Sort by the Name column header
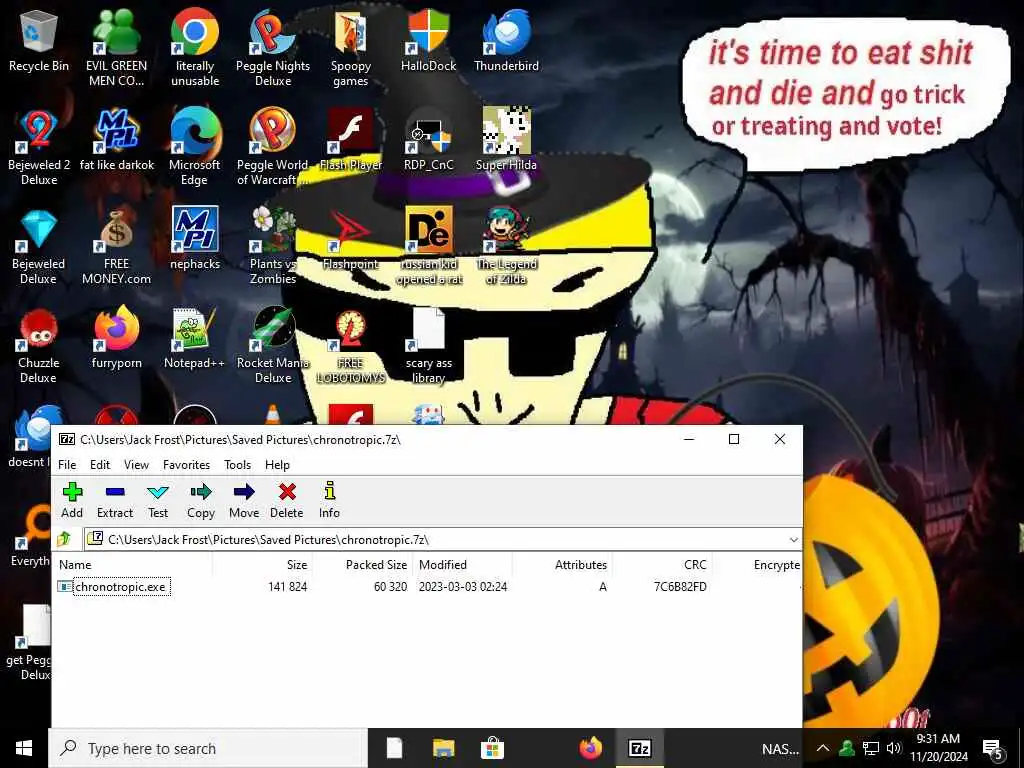1024x768 pixels. click(76, 565)
